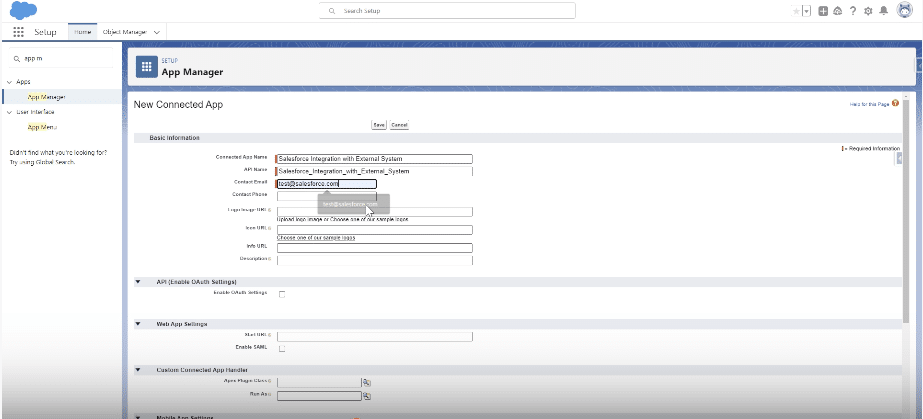923x419 pixels.
Task: Click the Contact Phone field
Action: click(x=327, y=196)
